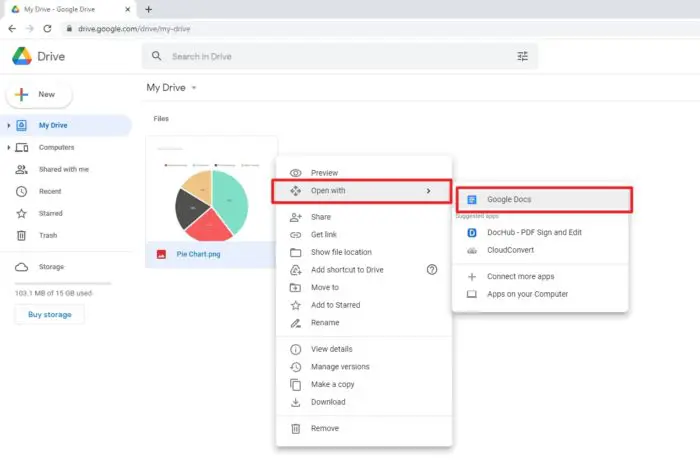
Task: Expand the Computers tree arrow
Action: click(8, 147)
